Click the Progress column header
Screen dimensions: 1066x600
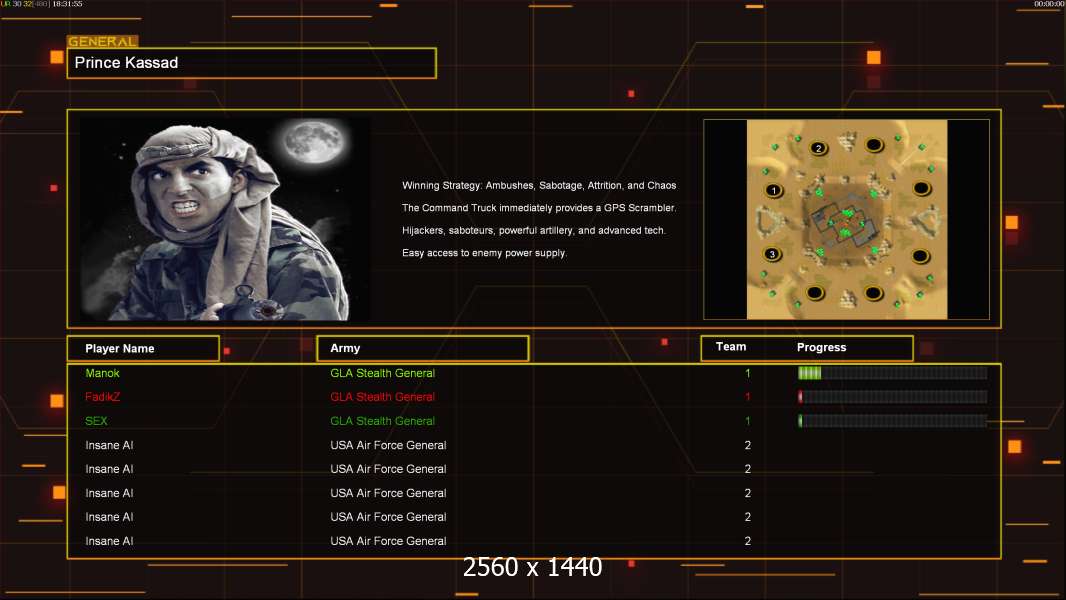(x=821, y=347)
